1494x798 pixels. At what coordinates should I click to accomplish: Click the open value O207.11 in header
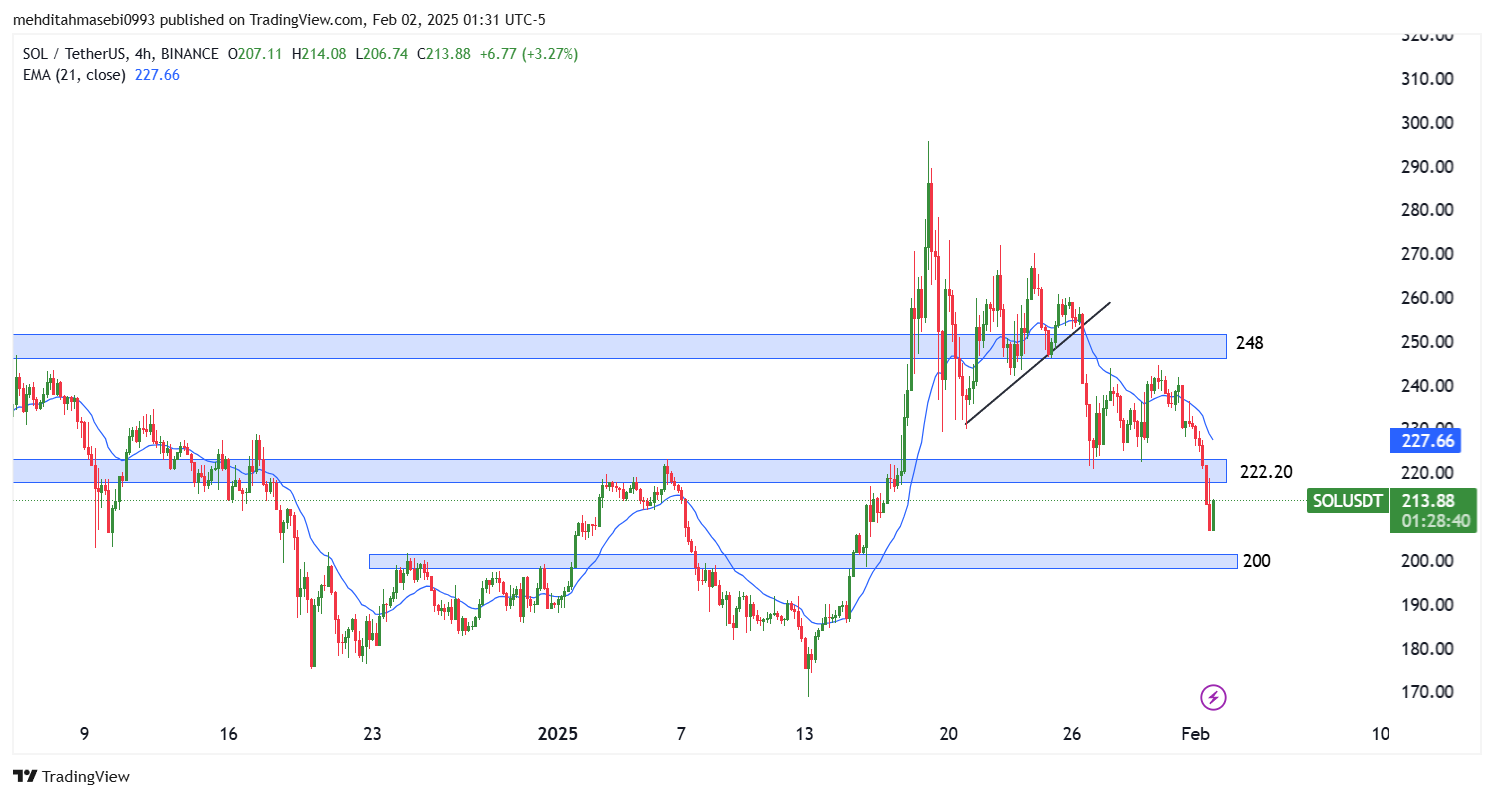coord(256,54)
